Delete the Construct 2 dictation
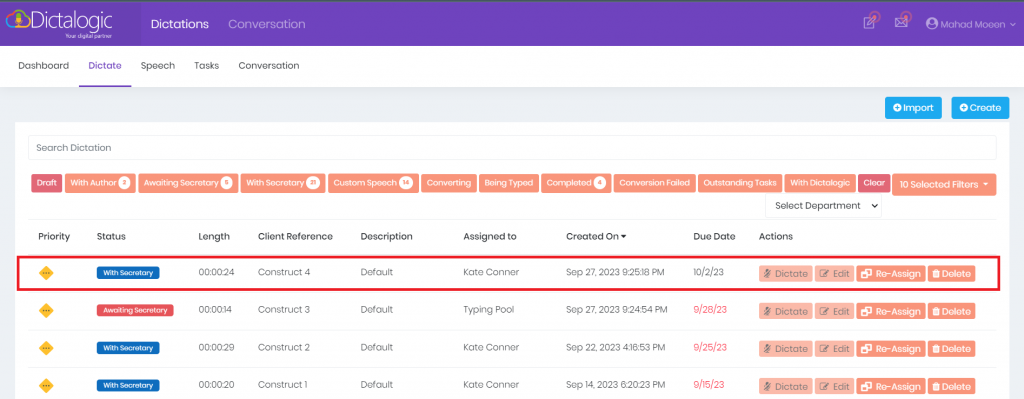The width and height of the screenshot is (1024, 399). (952, 349)
